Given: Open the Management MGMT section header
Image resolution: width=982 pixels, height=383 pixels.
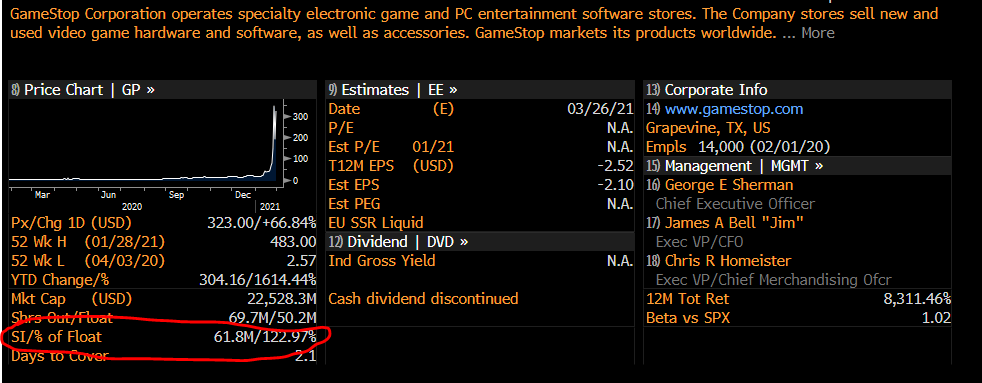Looking at the screenshot, I should pos(797,166).
